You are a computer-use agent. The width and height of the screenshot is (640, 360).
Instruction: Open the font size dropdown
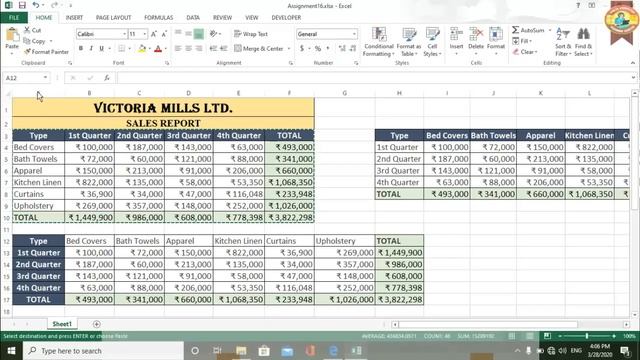(144, 34)
